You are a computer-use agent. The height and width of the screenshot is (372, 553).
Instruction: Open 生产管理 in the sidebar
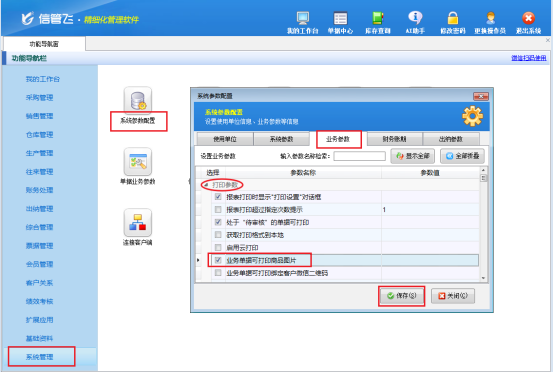tap(39, 153)
